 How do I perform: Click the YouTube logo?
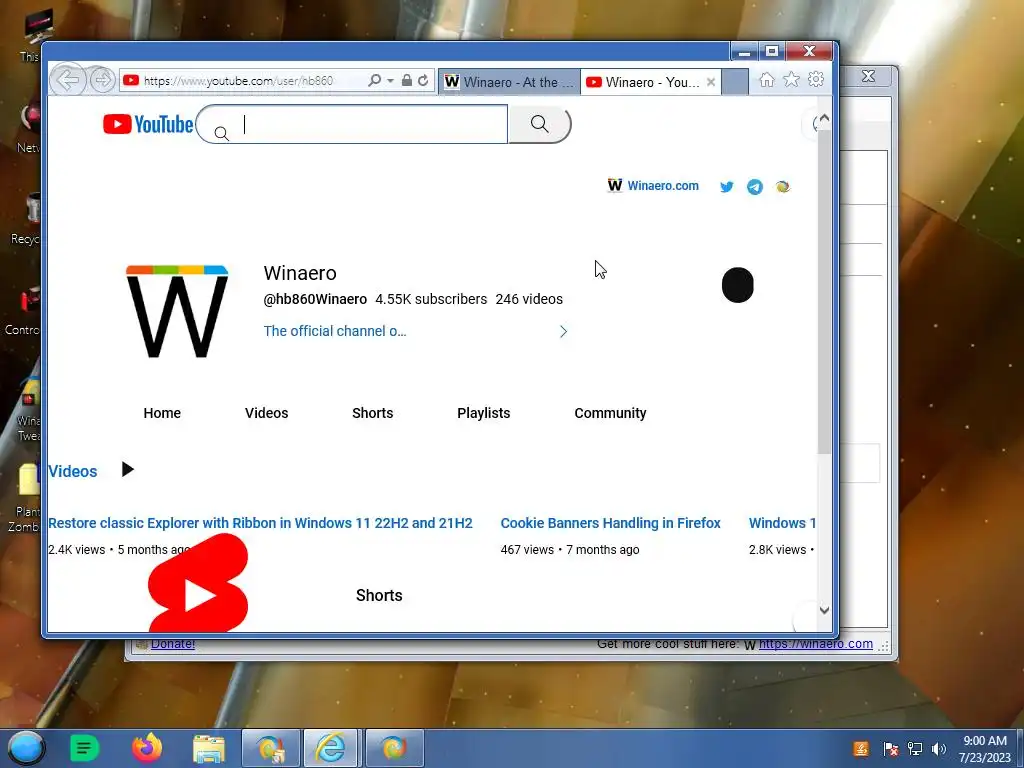coord(148,124)
